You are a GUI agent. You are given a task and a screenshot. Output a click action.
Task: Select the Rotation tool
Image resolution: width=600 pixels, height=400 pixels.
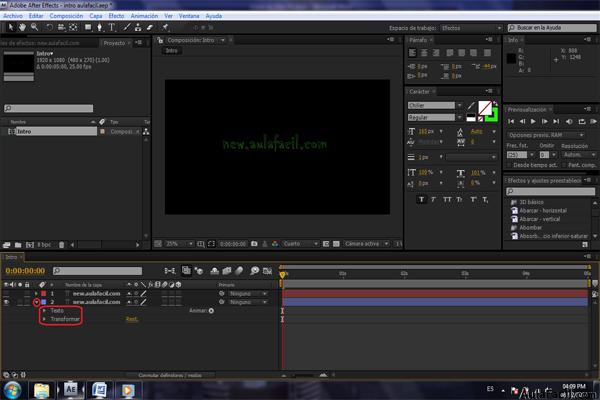(x=49, y=27)
